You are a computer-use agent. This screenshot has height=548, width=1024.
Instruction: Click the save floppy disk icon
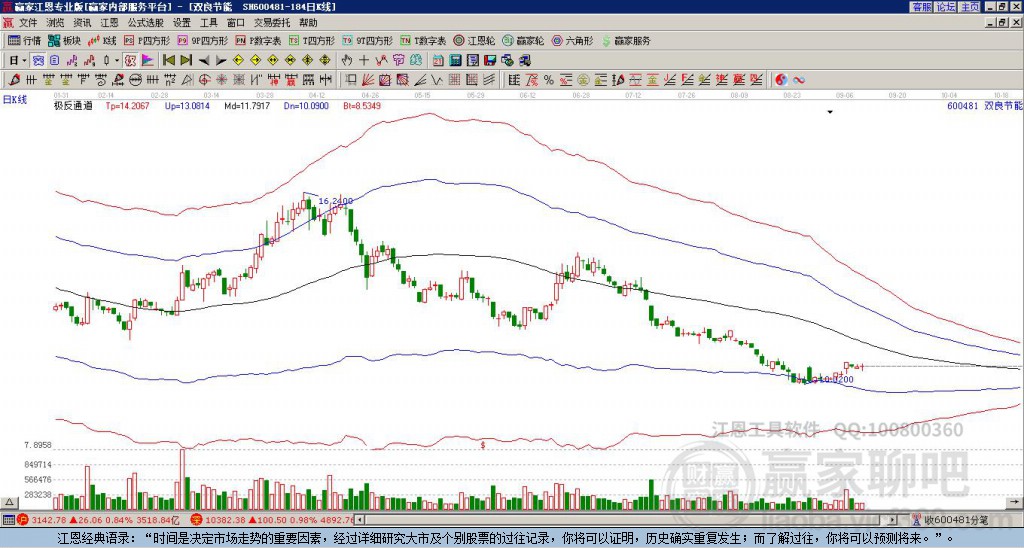pyautogui.click(x=490, y=61)
